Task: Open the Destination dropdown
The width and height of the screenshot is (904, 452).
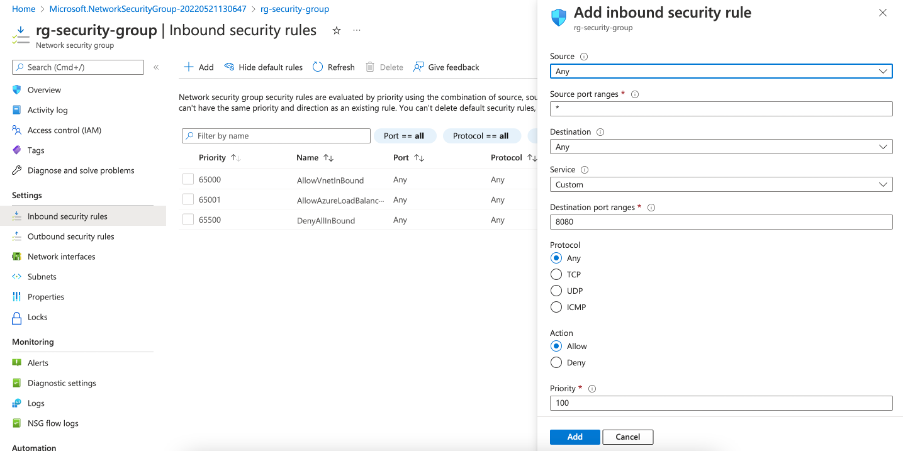Action: tap(721, 147)
